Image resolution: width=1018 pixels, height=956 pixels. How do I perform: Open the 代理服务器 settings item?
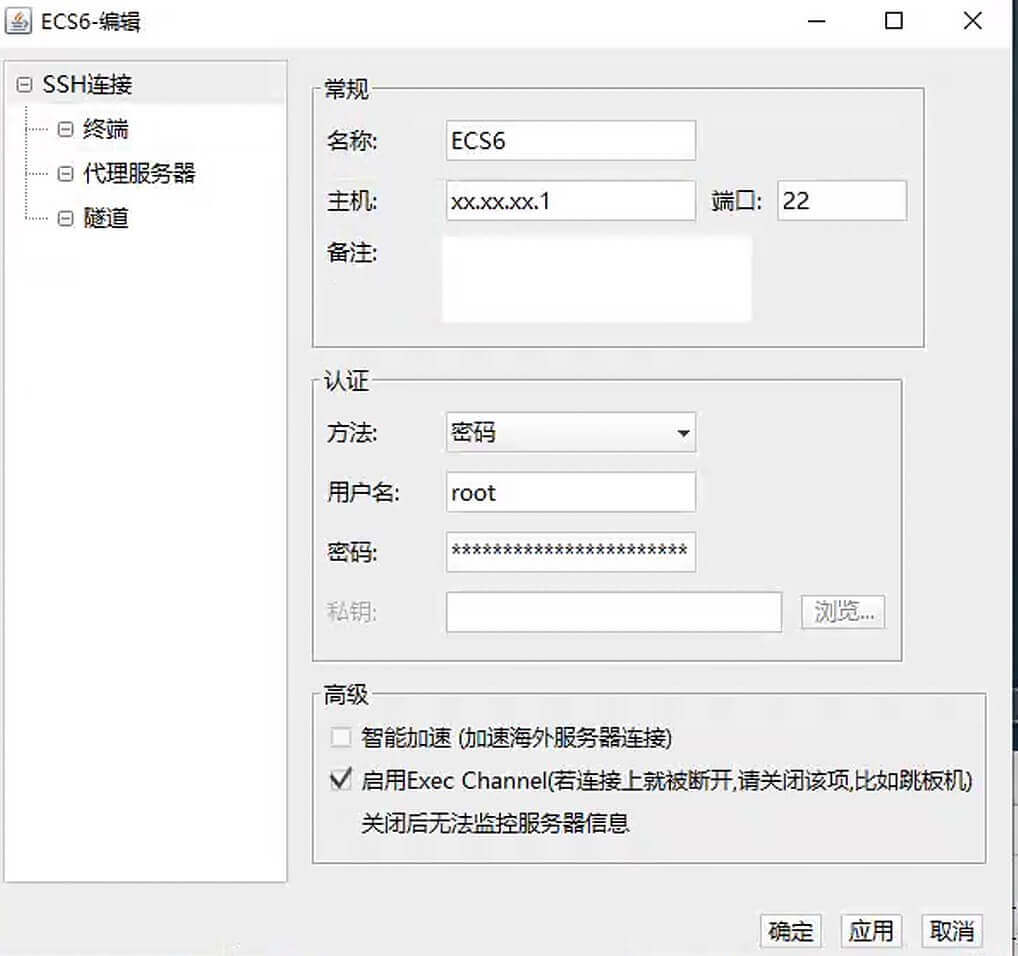138,174
